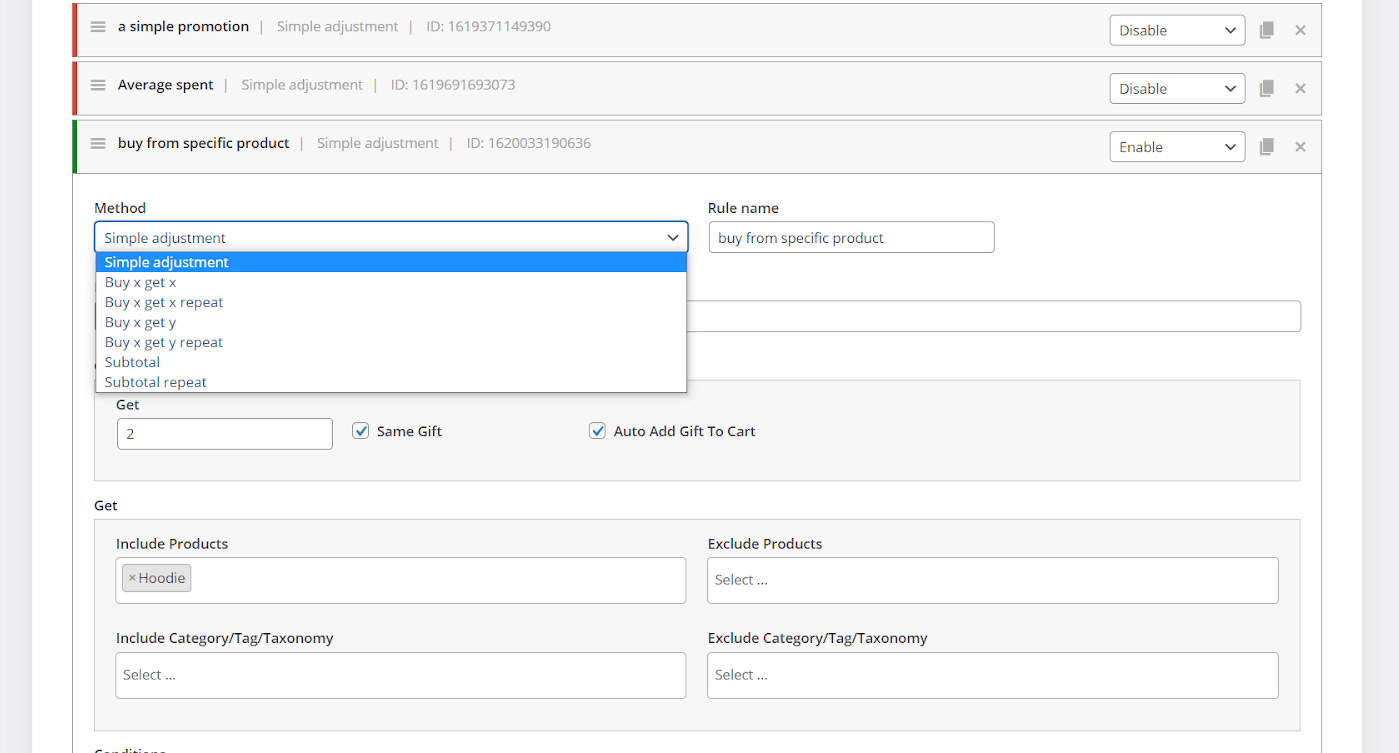
Task: Remove the 'Average spent' rule
Action: tap(1300, 88)
